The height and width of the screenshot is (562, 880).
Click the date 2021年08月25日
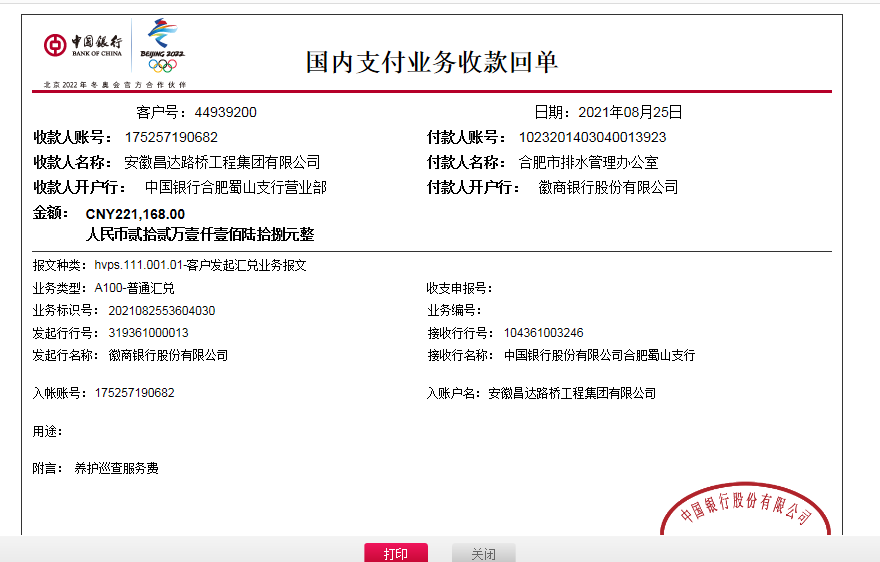coord(629,112)
